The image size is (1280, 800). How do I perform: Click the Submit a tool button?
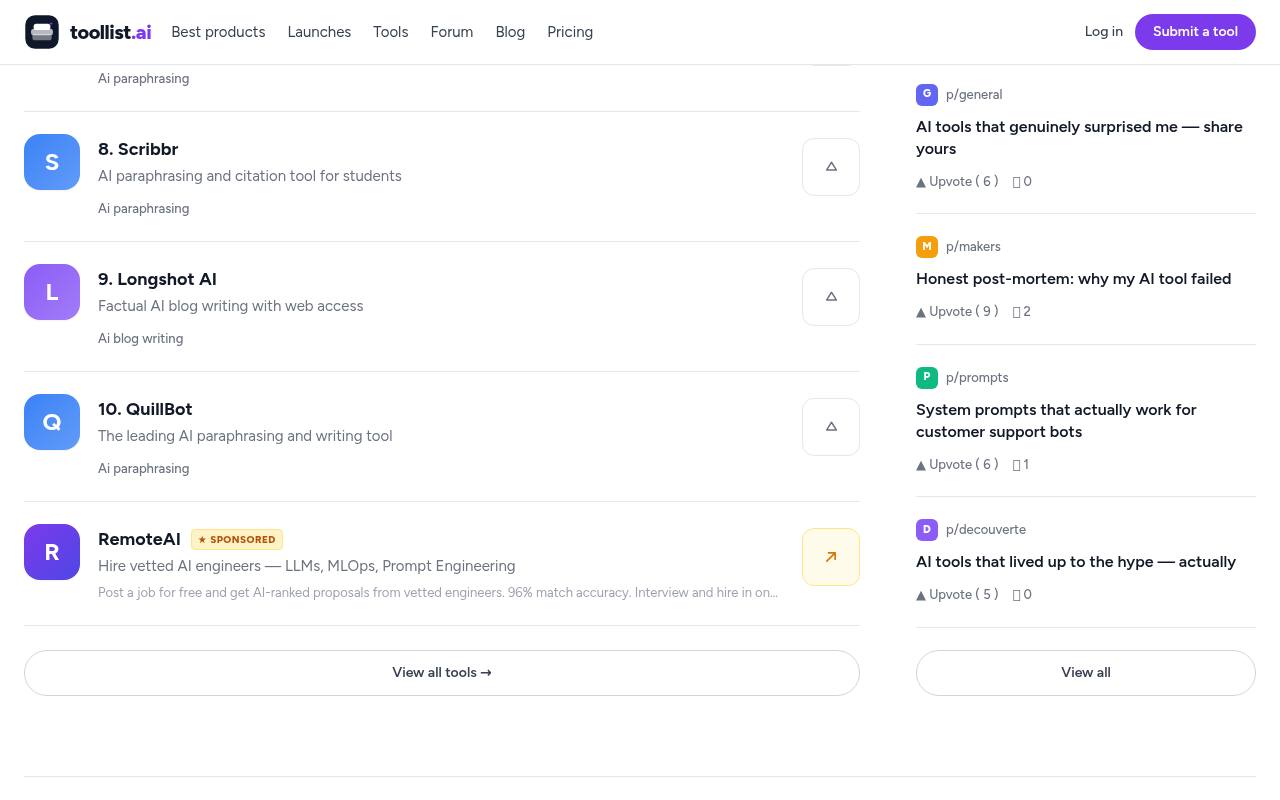click(1195, 32)
